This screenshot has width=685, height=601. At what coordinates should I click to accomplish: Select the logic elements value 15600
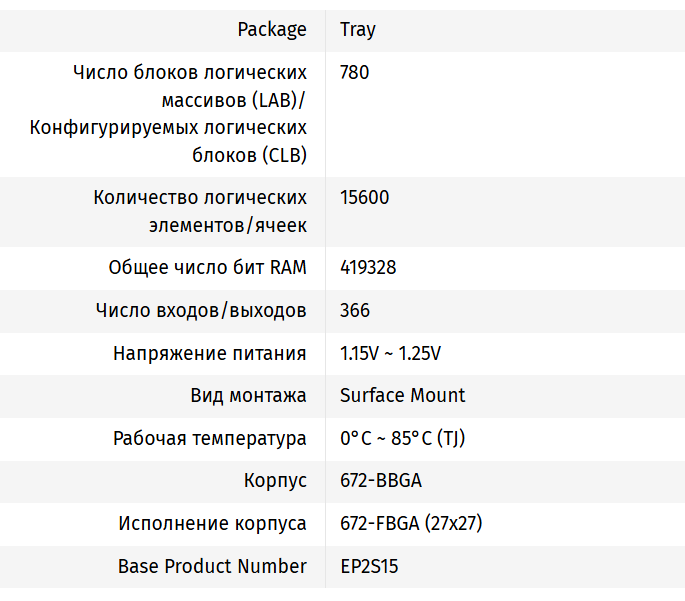pyautogui.click(x=364, y=197)
